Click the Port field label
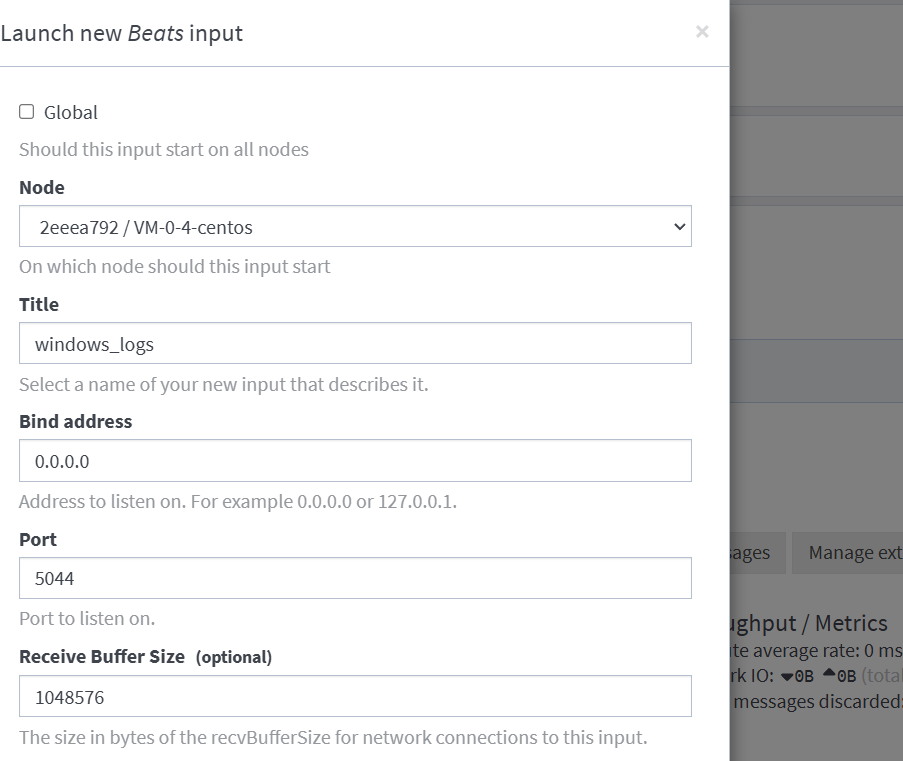Screen dimensions: 903x761 click(38, 540)
